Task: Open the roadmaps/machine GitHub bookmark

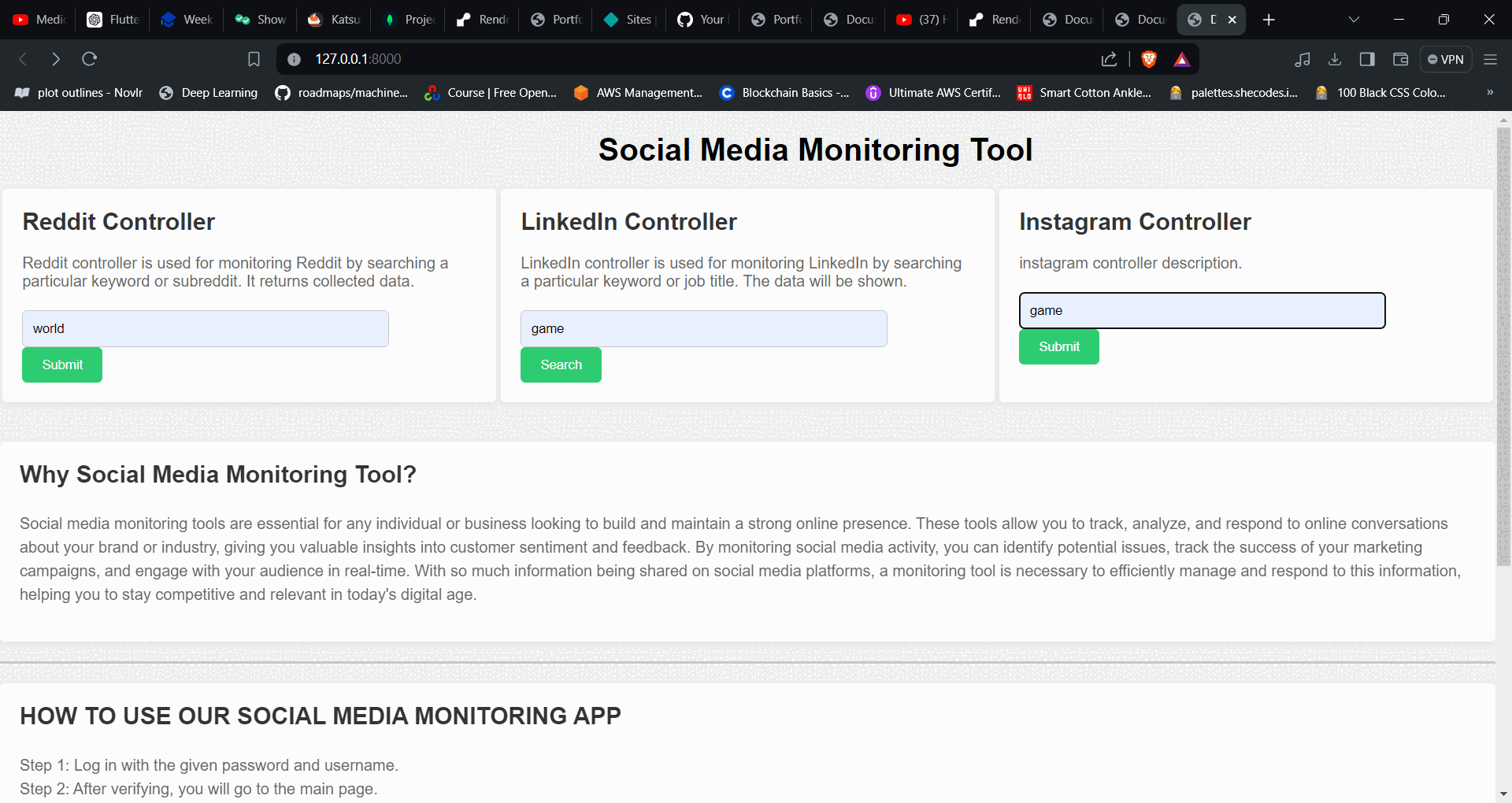Action: pyautogui.click(x=341, y=93)
